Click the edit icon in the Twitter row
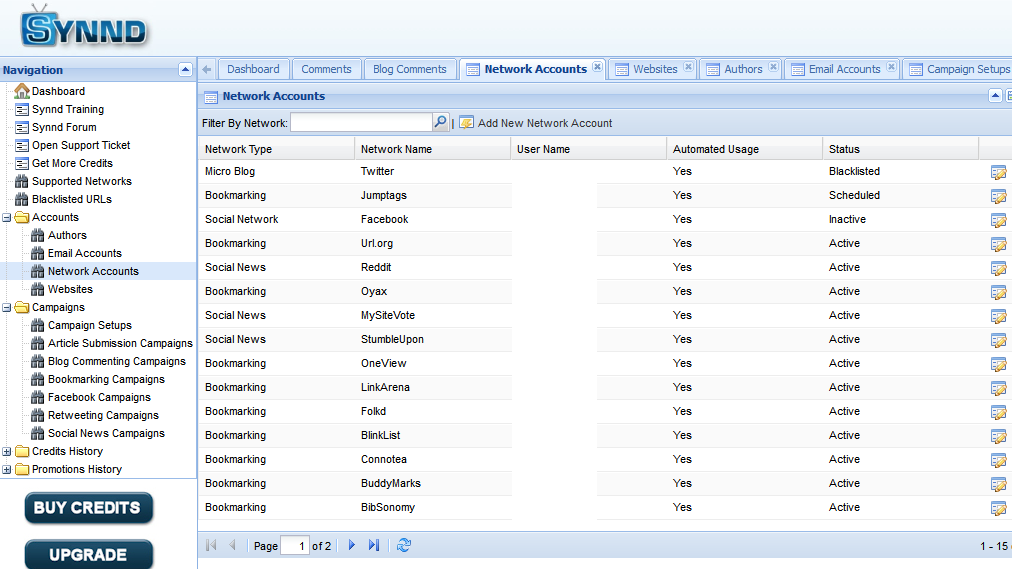1012x569 pixels. [998, 172]
